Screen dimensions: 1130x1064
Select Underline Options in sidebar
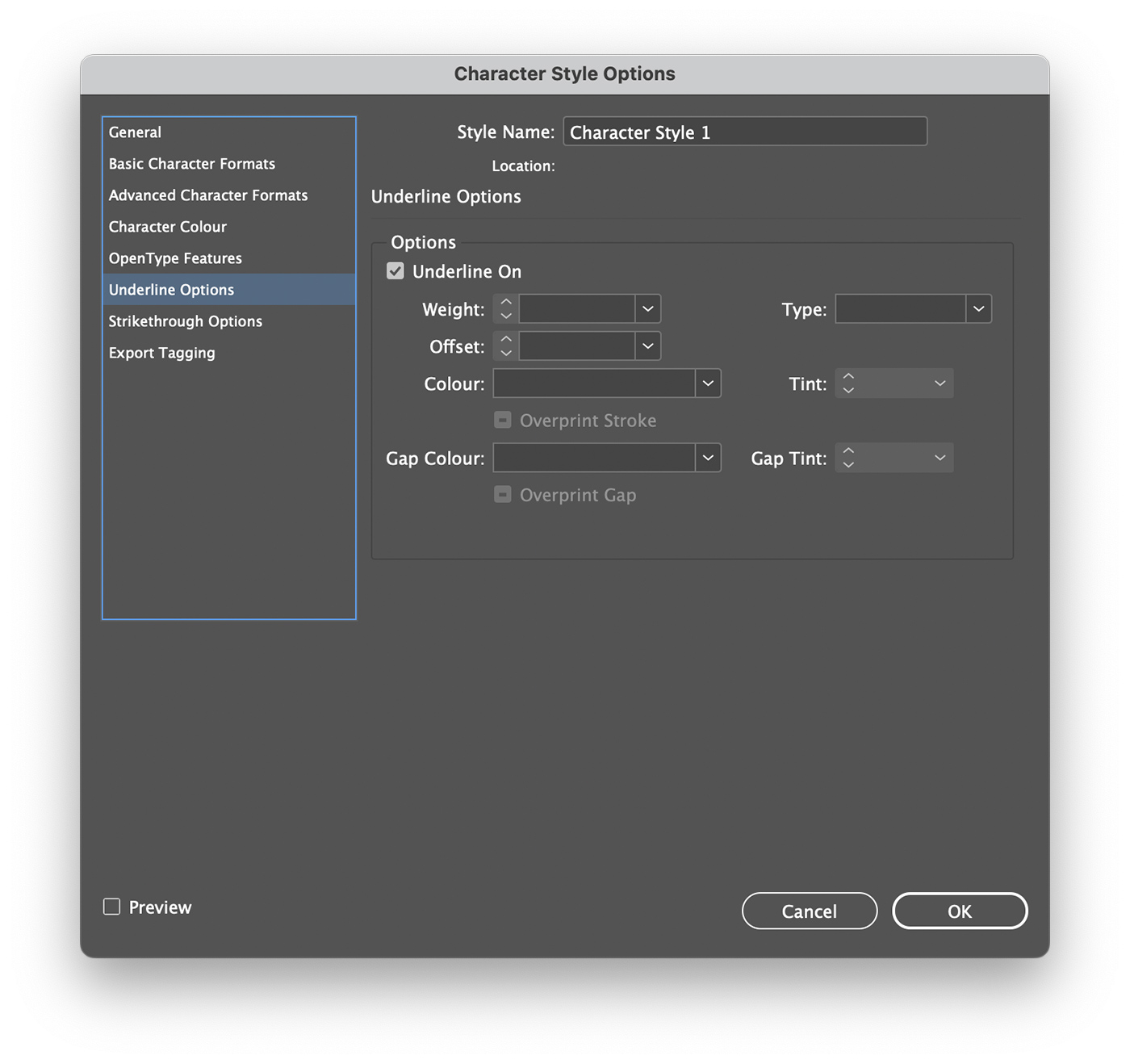(x=229, y=290)
